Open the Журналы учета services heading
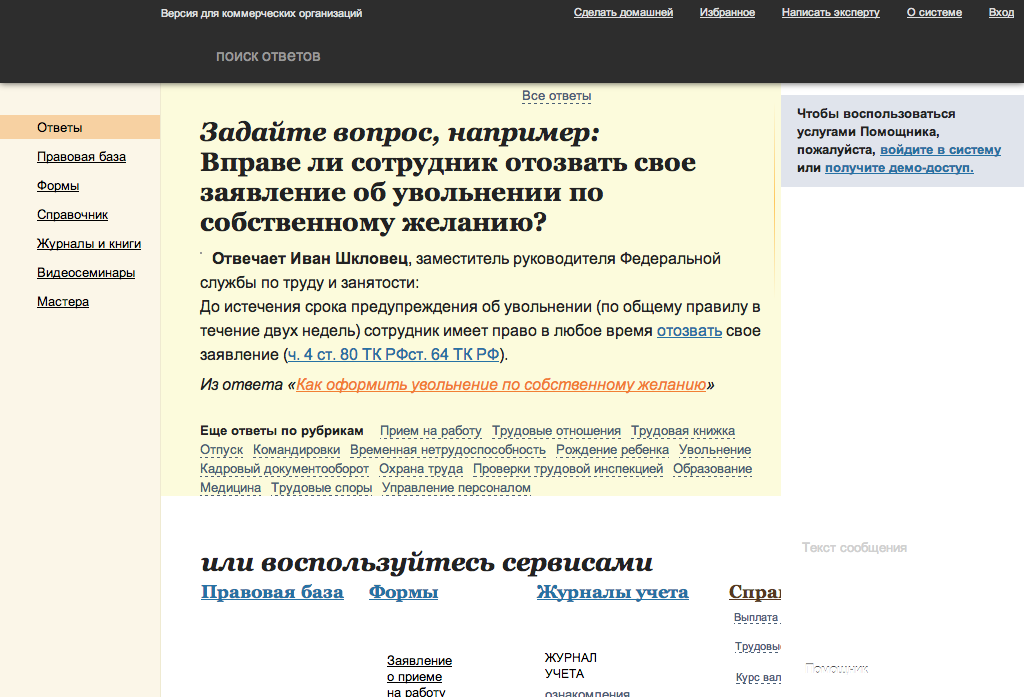 point(612,592)
